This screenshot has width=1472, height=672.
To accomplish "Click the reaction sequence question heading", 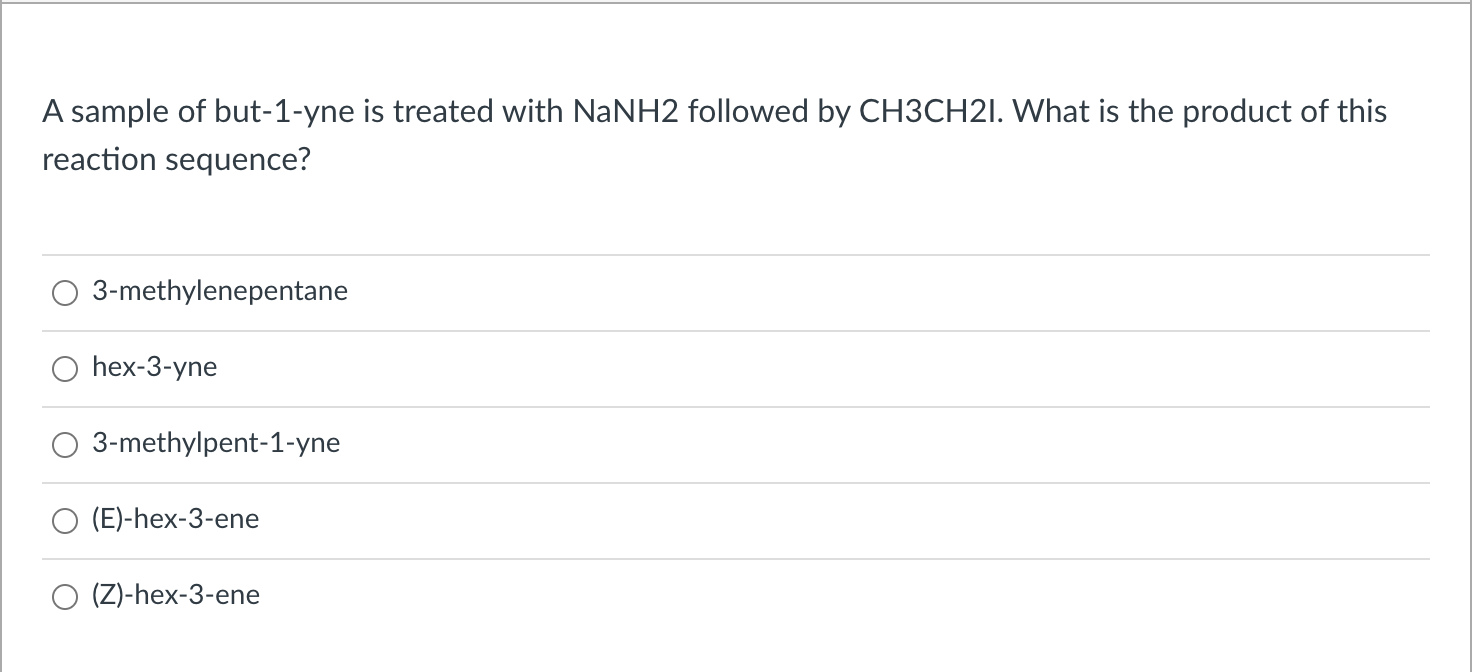I will (713, 135).
